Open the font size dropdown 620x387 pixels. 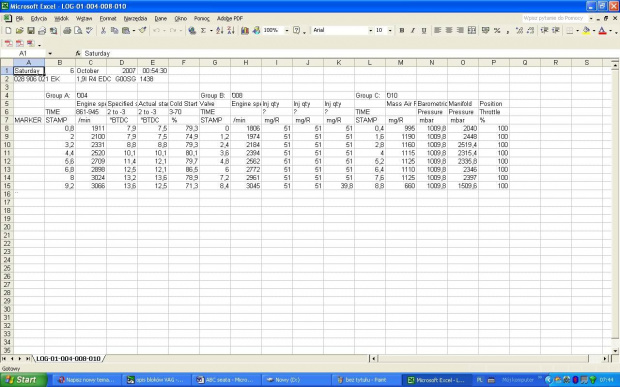coord(390,30)
